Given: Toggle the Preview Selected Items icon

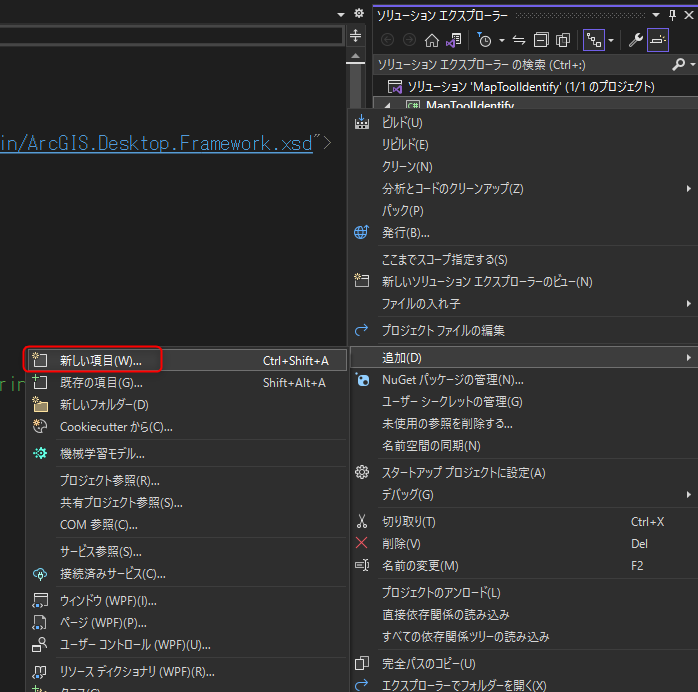Looking at the screenshot, I should [x=657, y=40].
